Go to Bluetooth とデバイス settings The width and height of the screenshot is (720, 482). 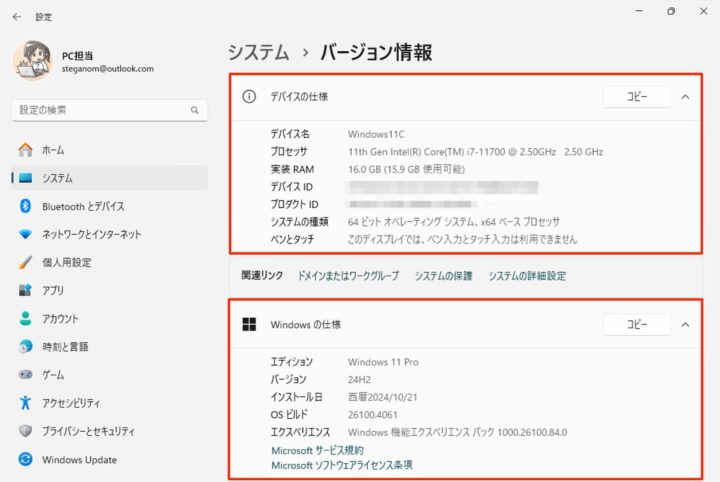[x=109, y=206]
